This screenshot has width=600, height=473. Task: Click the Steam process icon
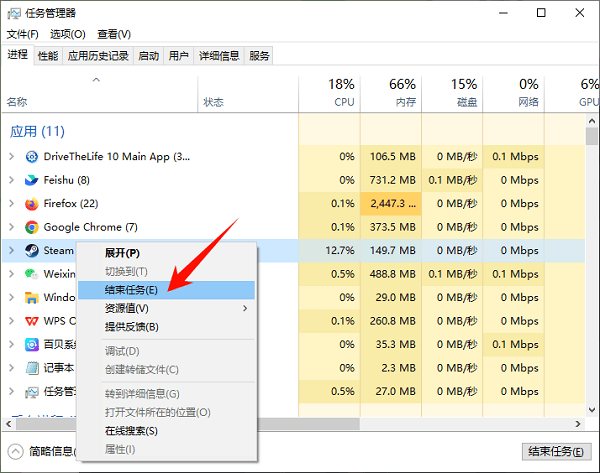click(31, 251)
